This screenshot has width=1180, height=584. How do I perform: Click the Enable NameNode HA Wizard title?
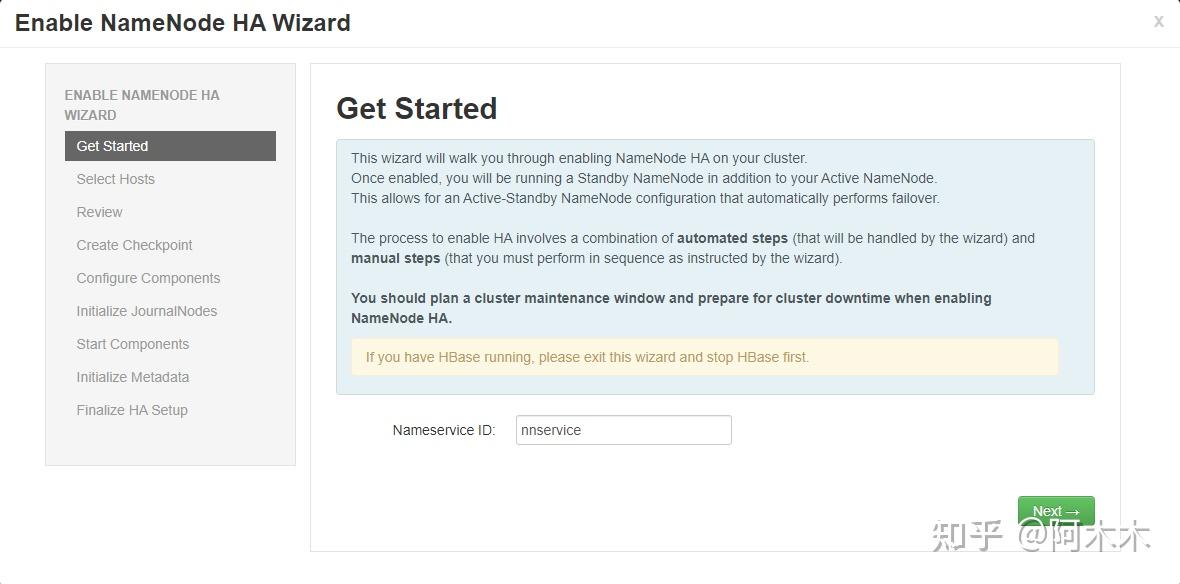(x=183, y=23)
